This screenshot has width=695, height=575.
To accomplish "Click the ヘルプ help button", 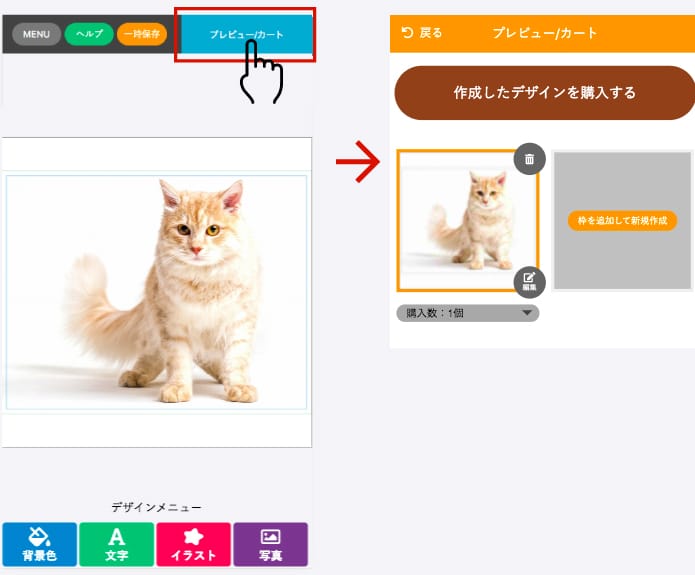I will click(89, 34).
